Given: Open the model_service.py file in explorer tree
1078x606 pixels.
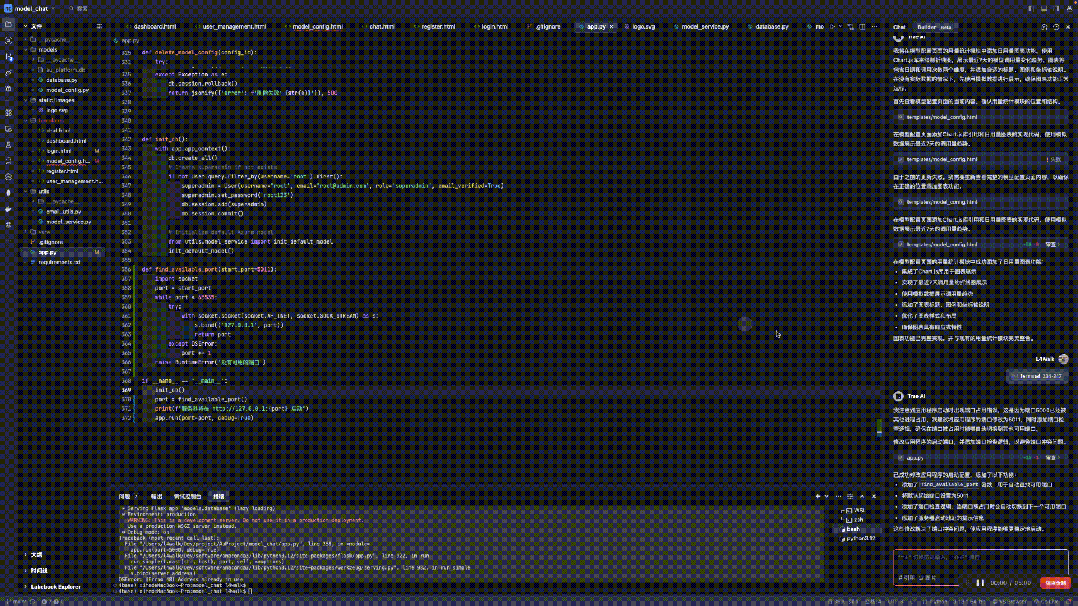Looking at the screenshot, I should coord(68,221).
